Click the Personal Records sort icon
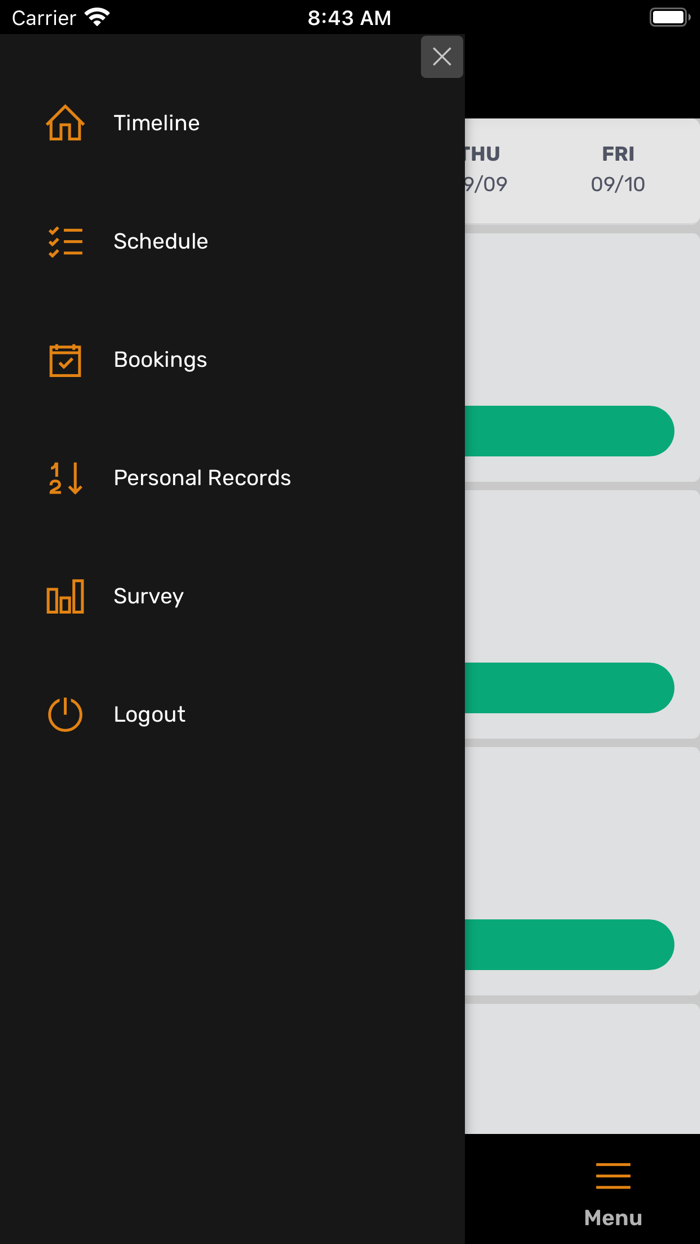 (65, 478)
